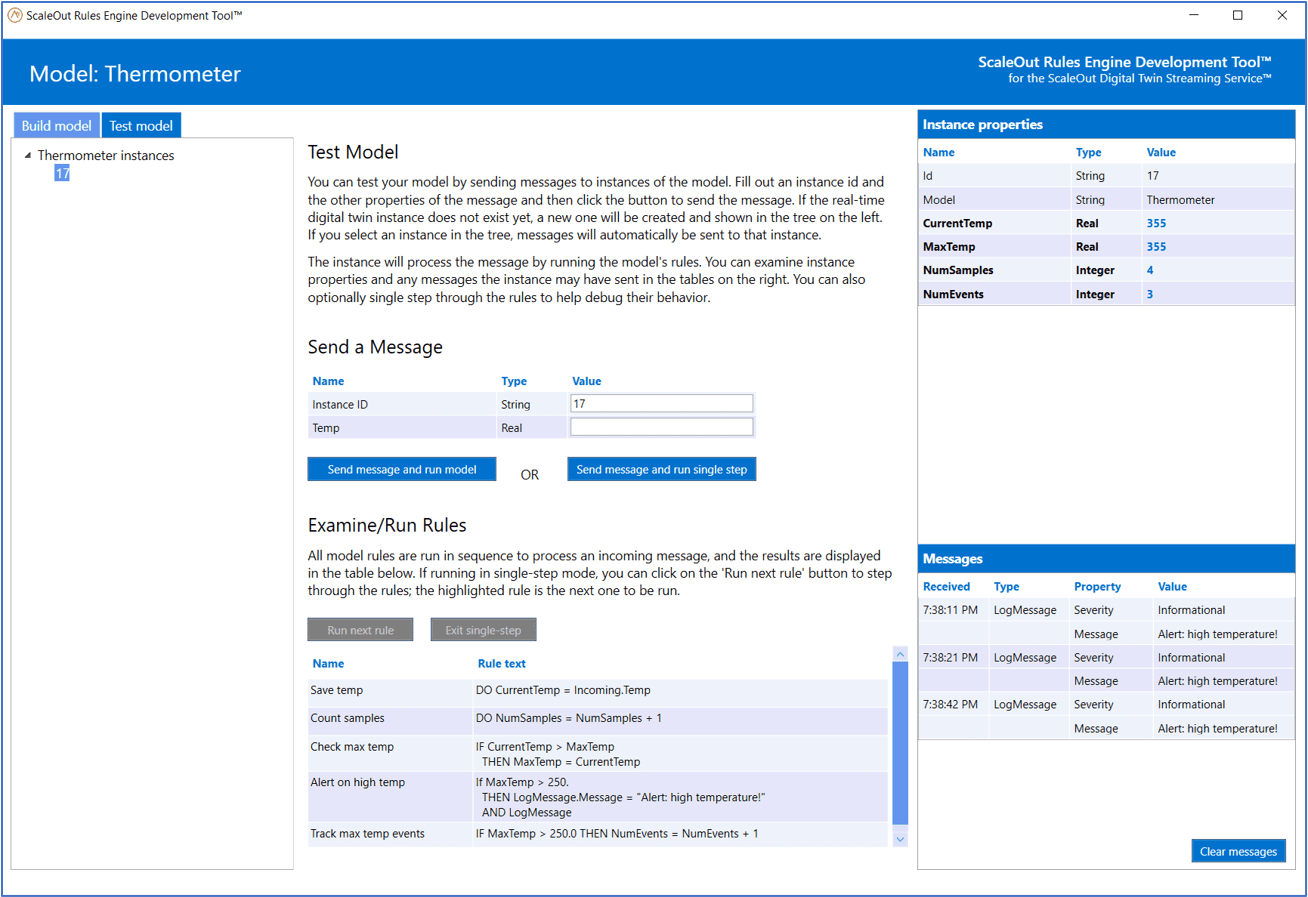Select the Count samples rule row

(597, 719)
